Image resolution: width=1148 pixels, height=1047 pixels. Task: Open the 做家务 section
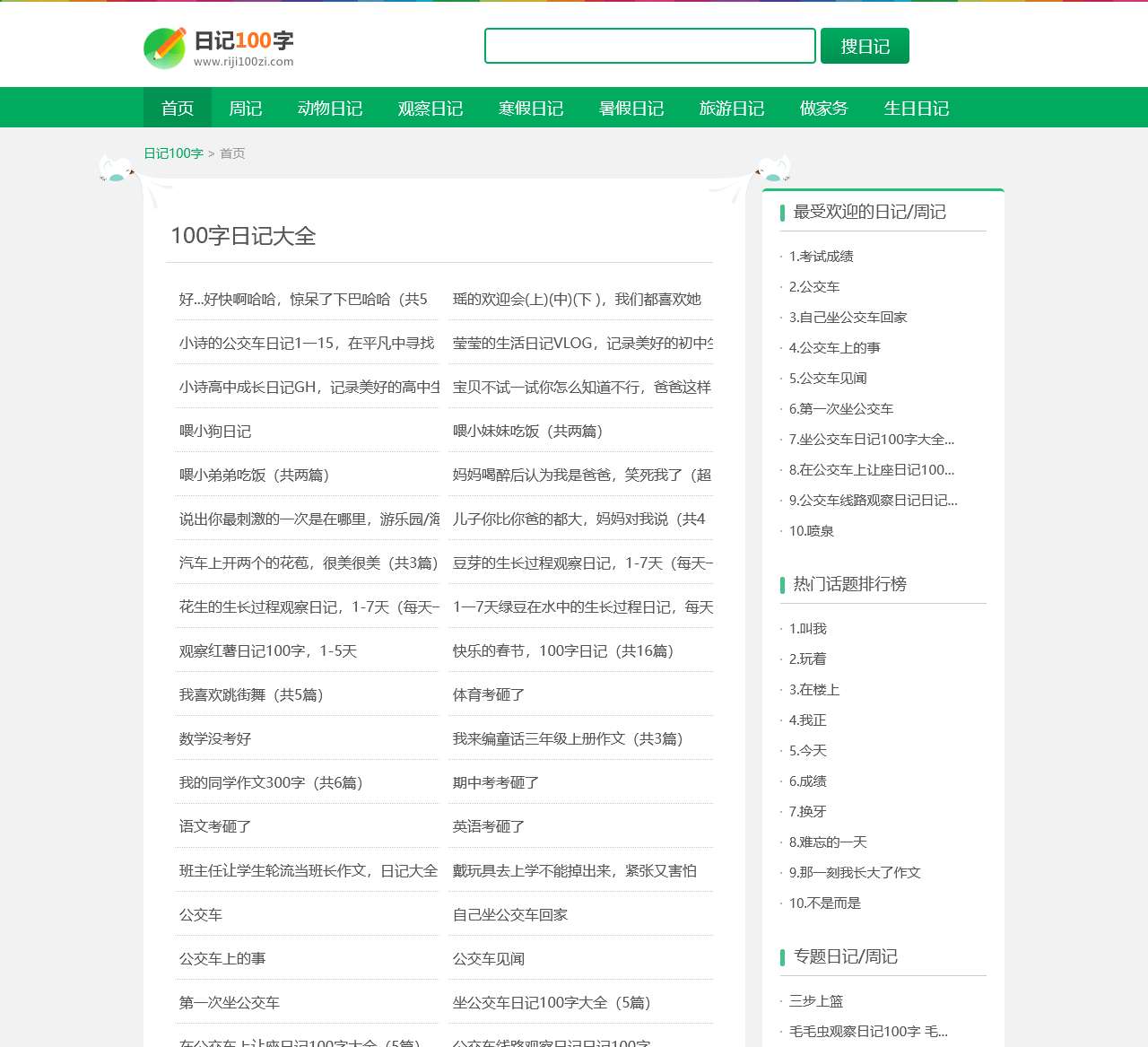(823, 108)
